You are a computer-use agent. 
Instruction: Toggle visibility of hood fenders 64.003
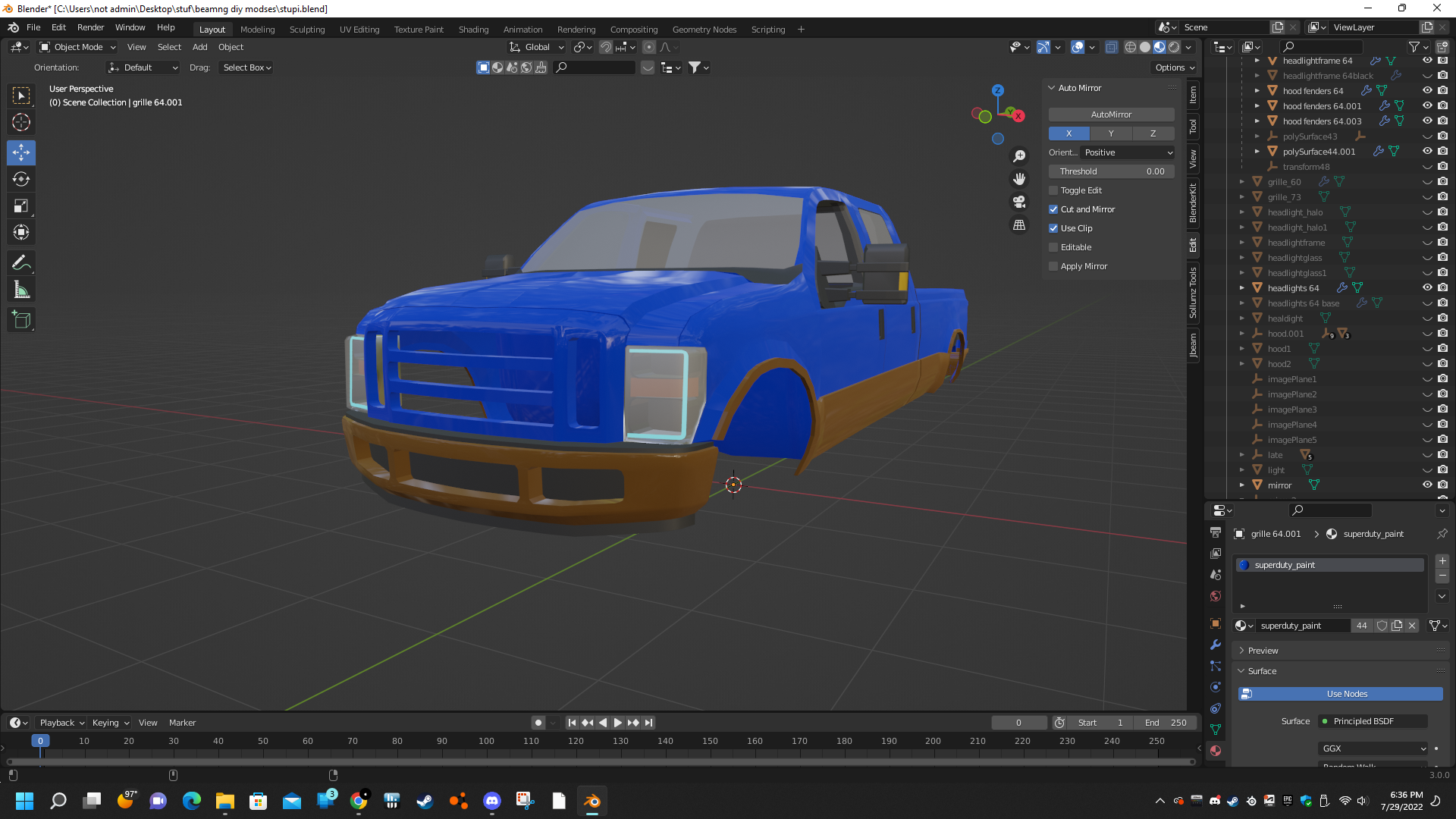1427,121
